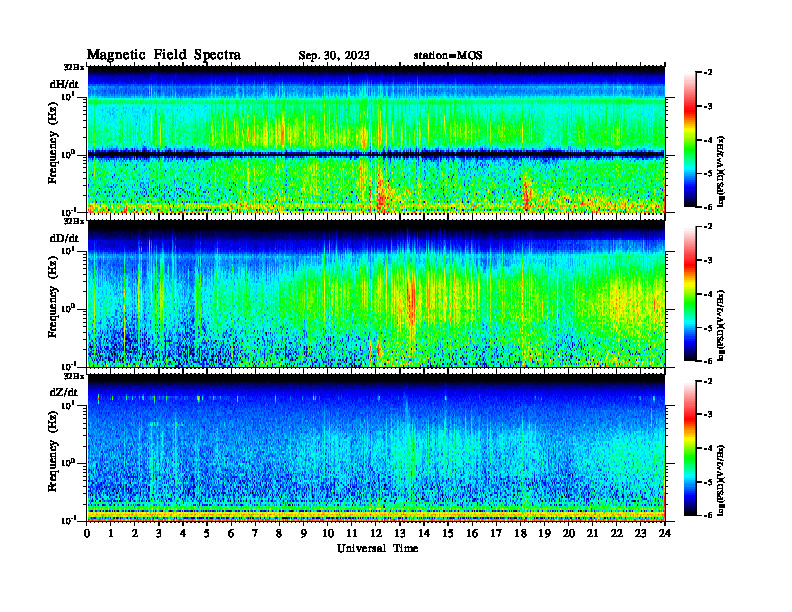Click the "8" hour tick label
This screenshot has width=792, height=612.
point(279,534)
